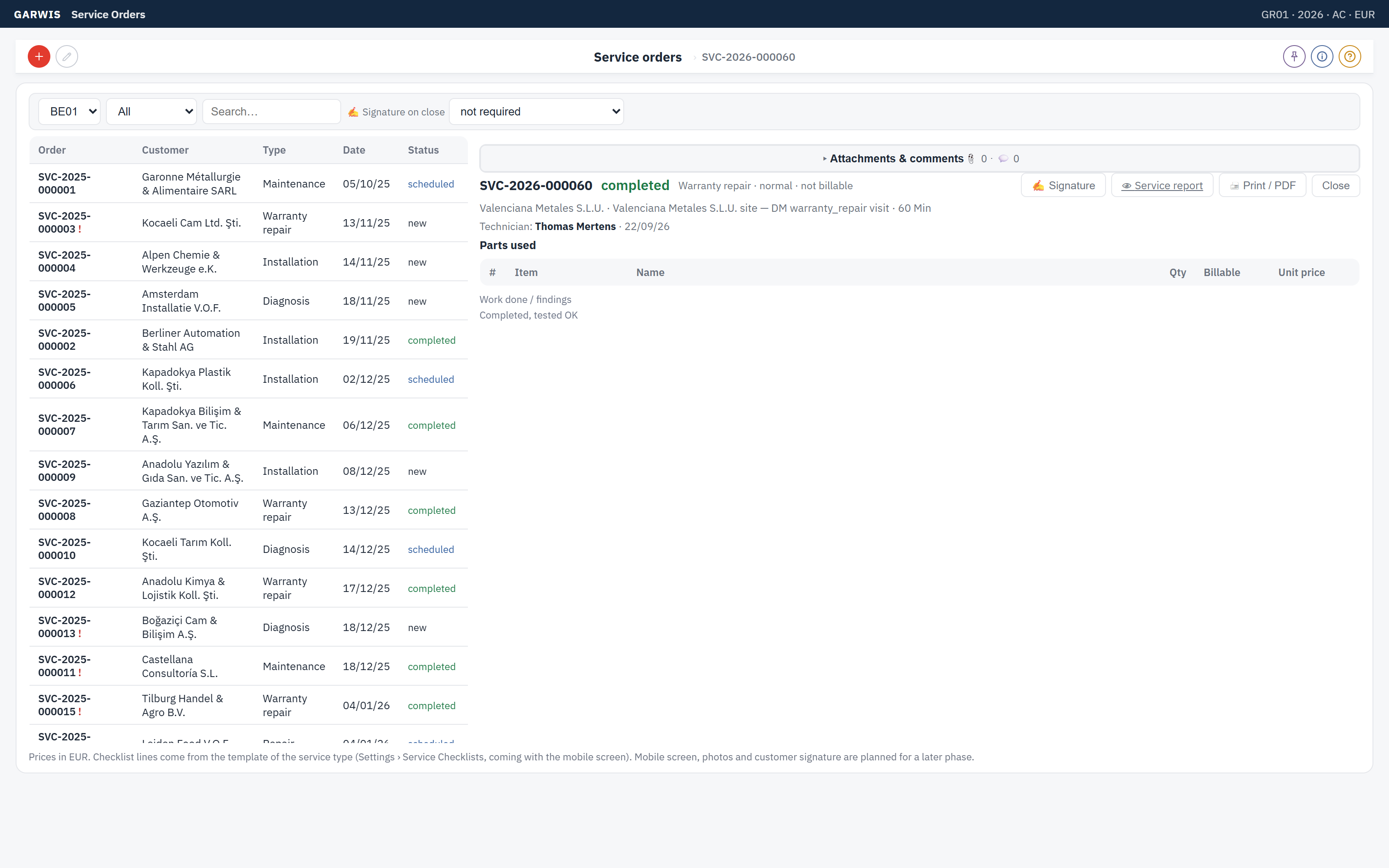
Task: Click the Close button in the detail panel
Action: click(x=1336, y=185)
